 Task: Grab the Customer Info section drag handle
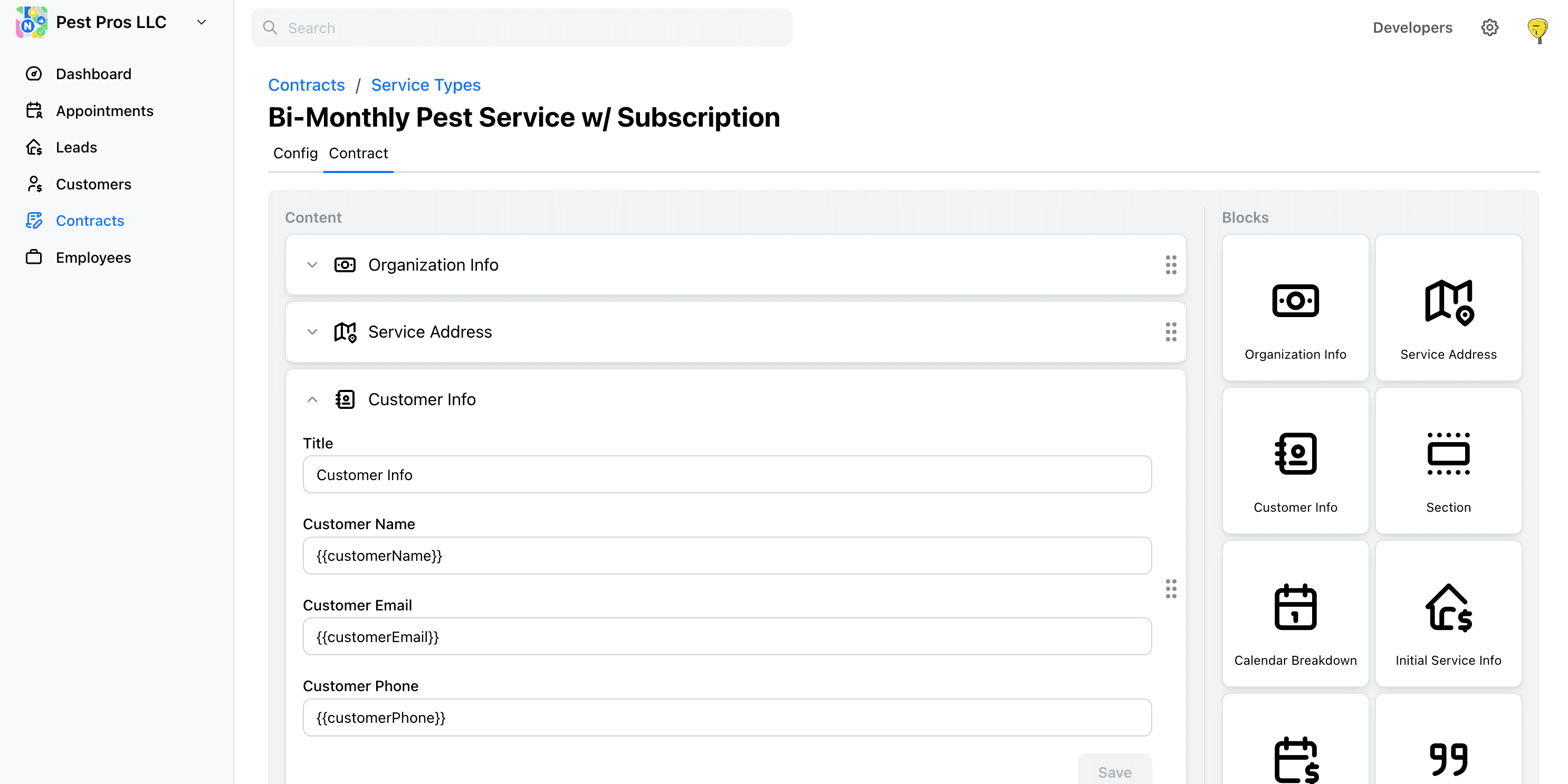pyautogui.click(x=1171, y=589)
